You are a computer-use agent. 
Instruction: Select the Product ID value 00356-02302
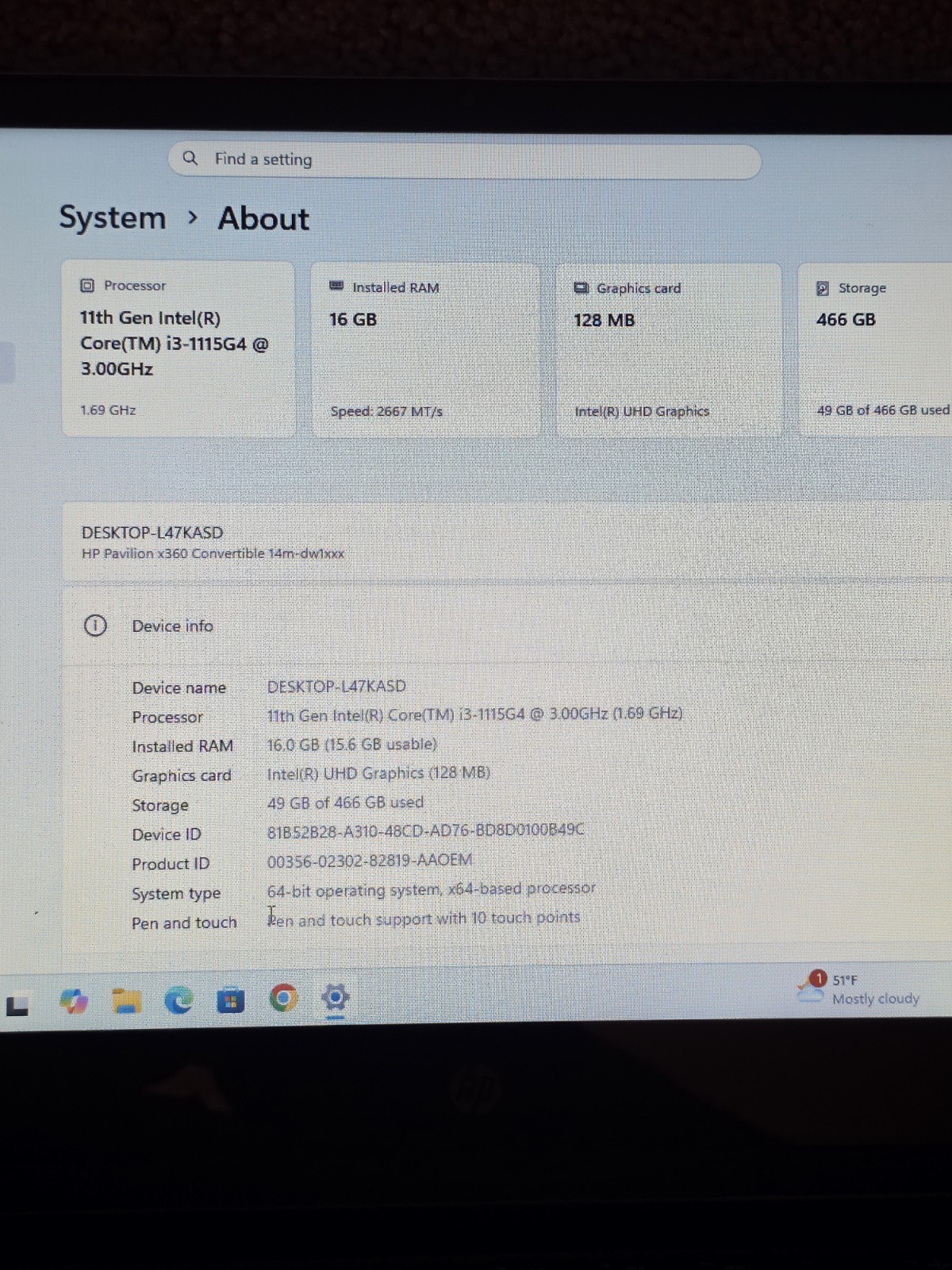coord(370,860)
